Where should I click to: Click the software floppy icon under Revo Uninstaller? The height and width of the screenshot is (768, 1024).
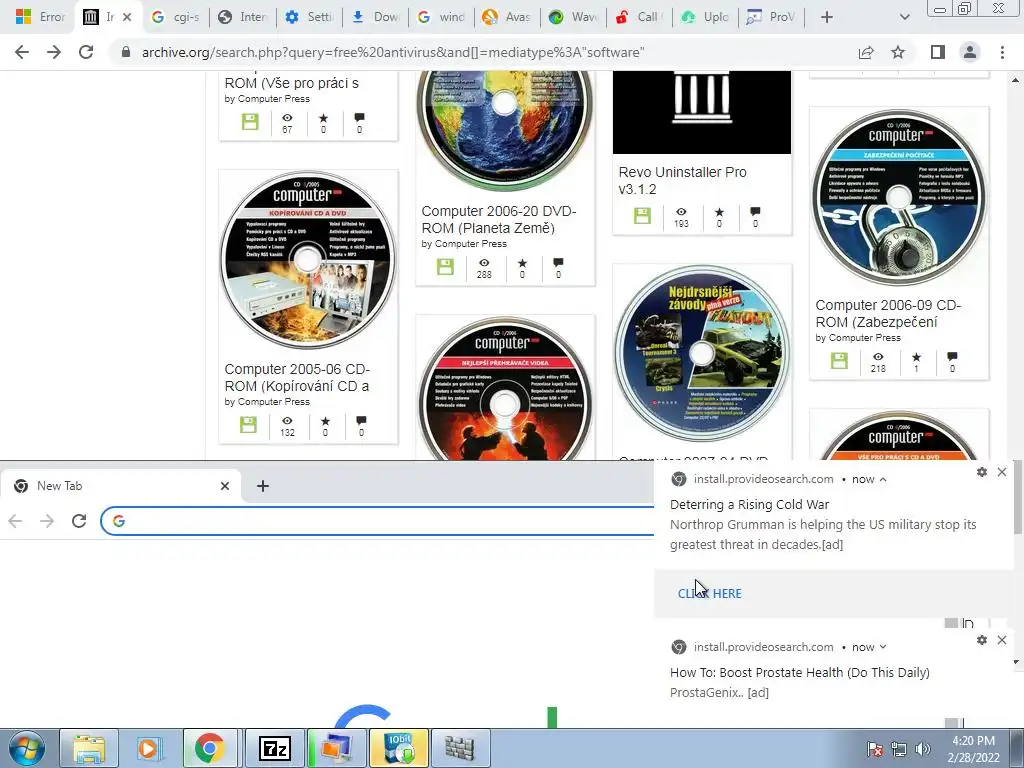pyautogui.click(x=643, y=216)
